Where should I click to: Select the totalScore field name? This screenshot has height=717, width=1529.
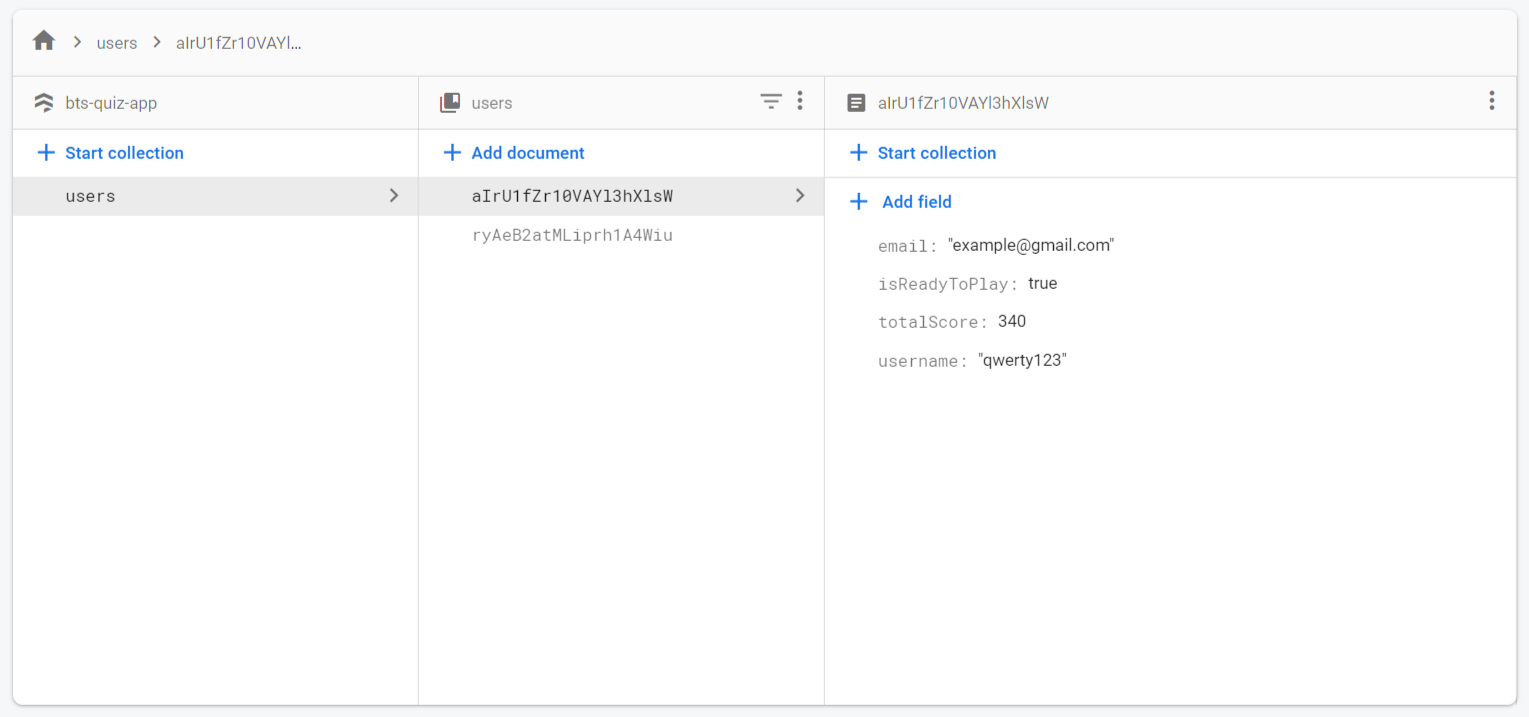[x=932, y=322]
